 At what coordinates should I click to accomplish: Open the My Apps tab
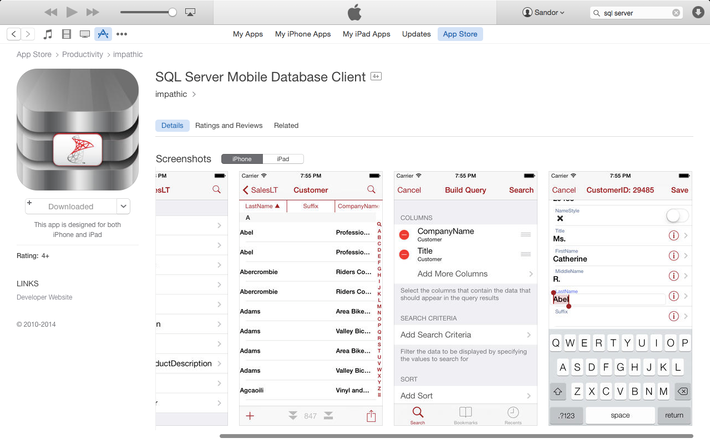click(248, 34)
